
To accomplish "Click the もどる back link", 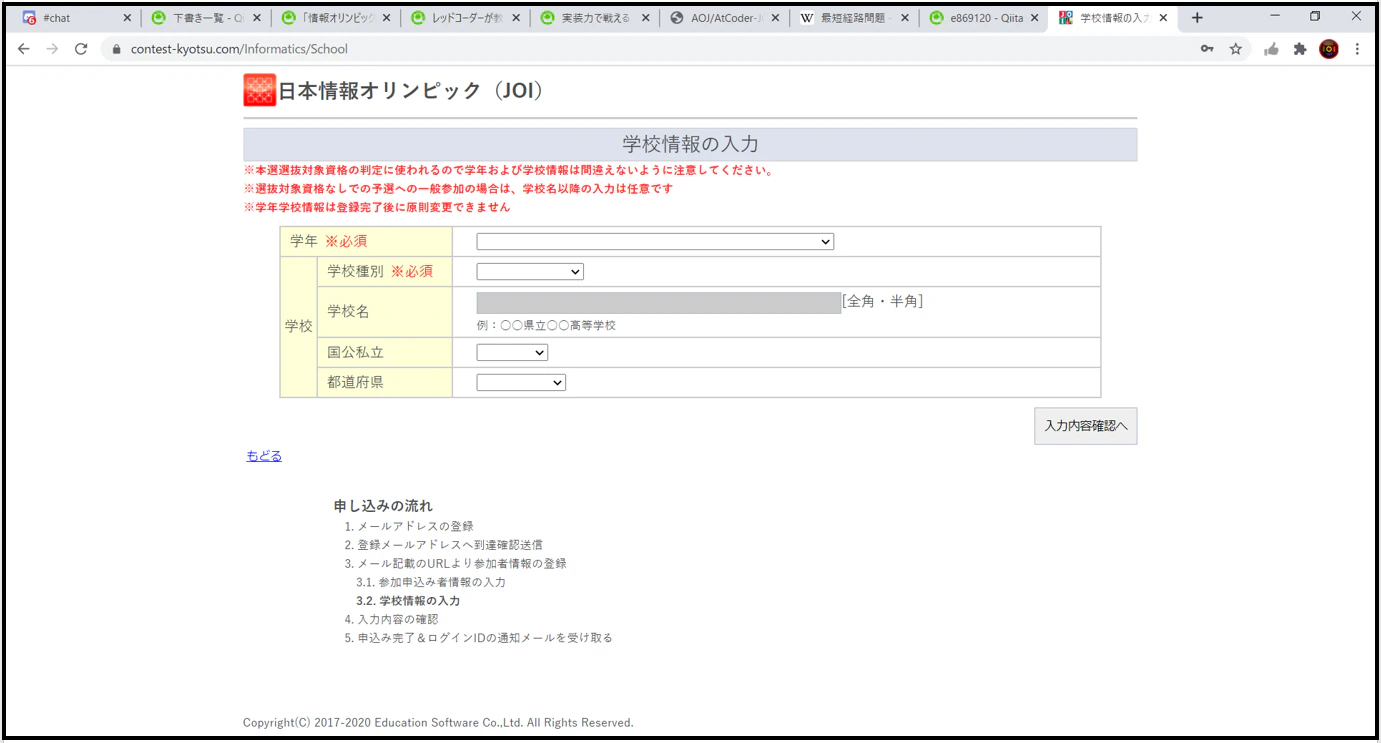I will click(x=264, y=456).
